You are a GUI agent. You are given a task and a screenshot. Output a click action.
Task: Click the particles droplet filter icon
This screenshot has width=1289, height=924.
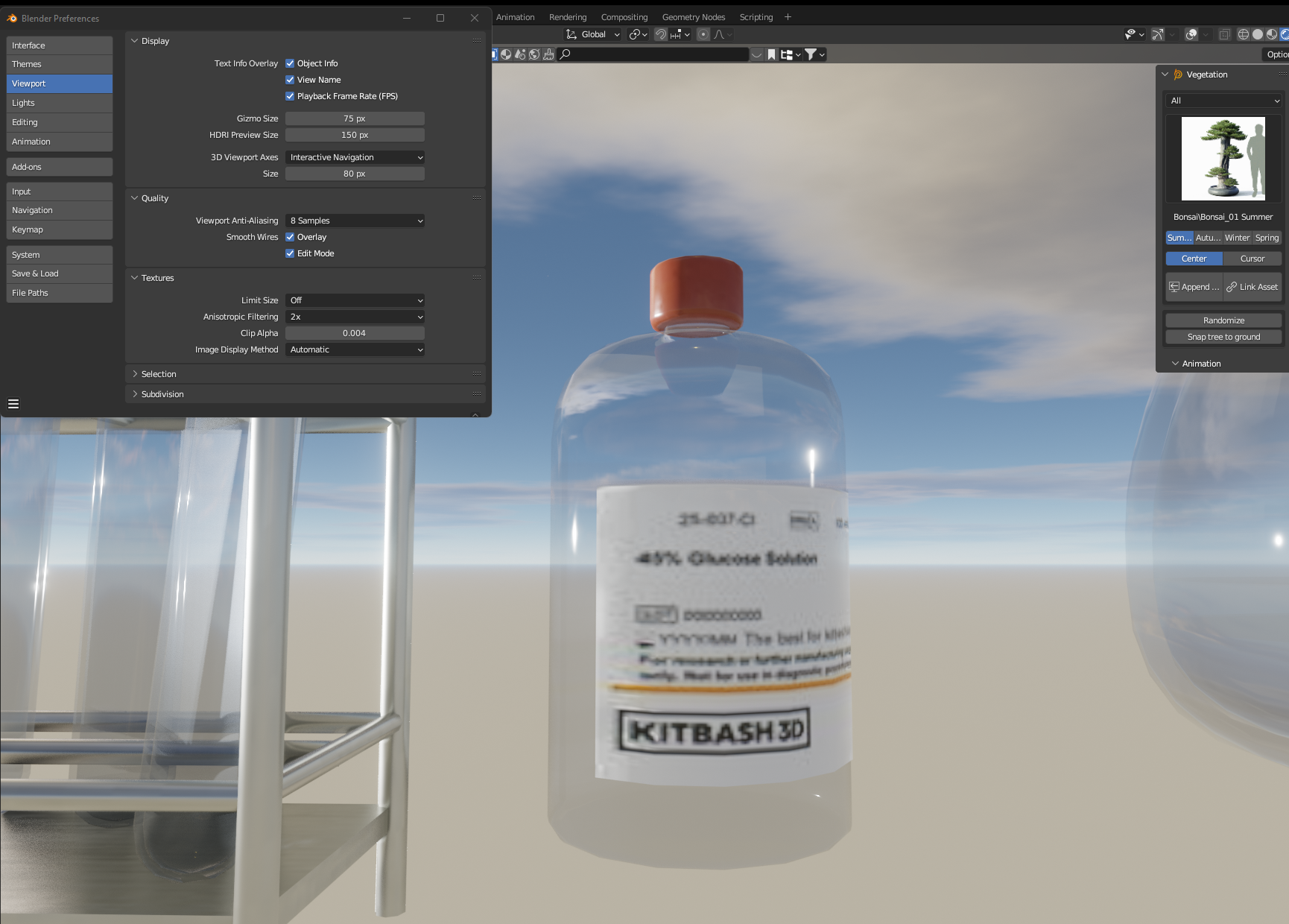pyautogui.click(x=520, y=54)
